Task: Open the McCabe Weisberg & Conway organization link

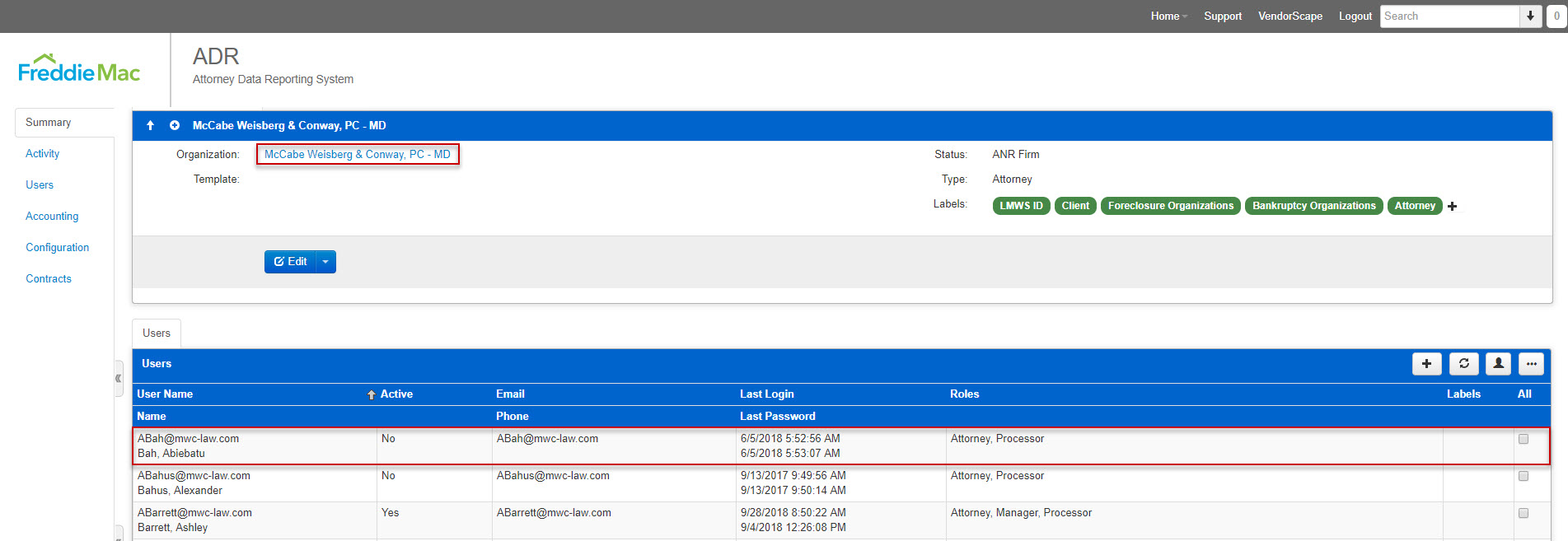Action: pos(358,154)
